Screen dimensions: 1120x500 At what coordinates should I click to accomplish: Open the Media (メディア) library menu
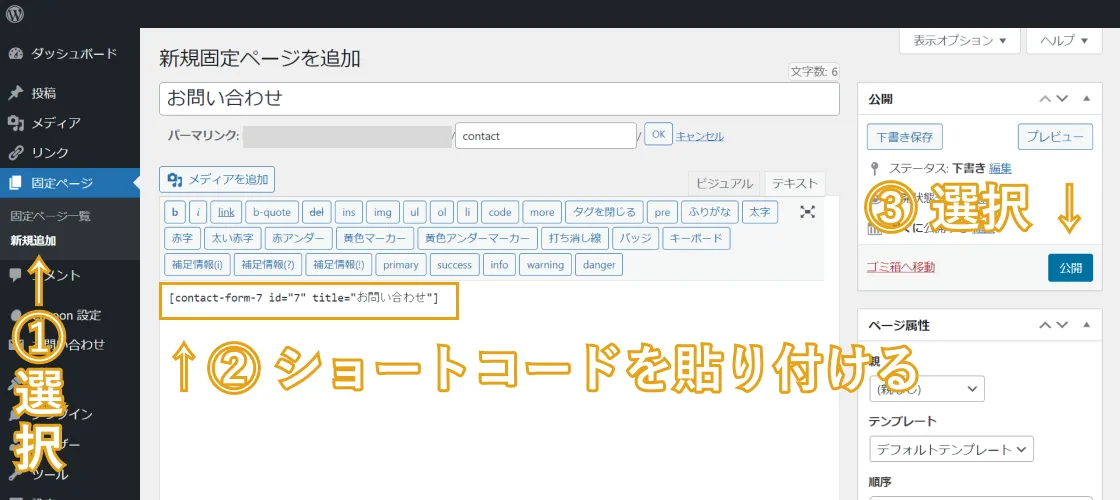tap(55, 123)
